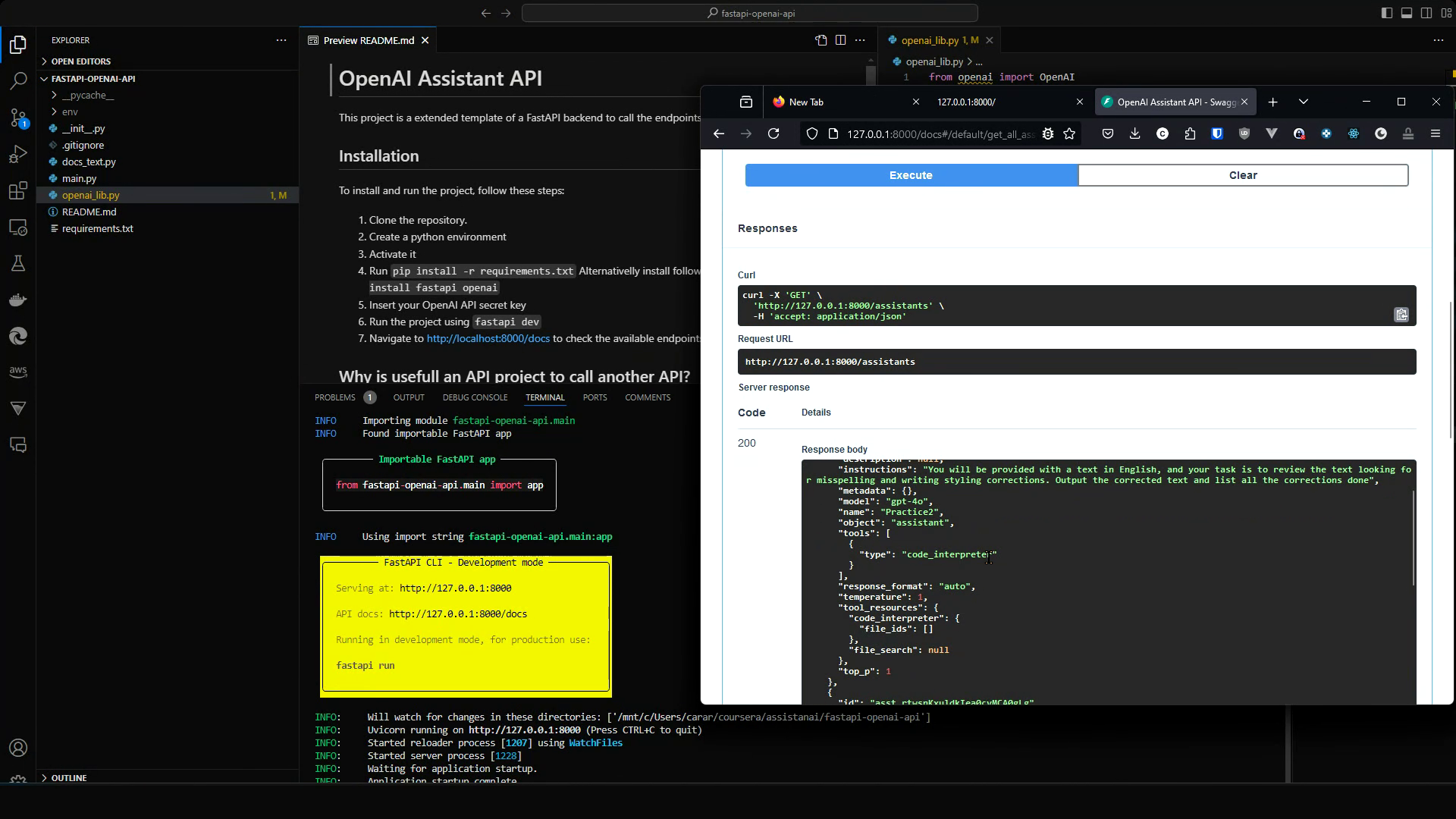Open the Search view icon

[18, 80]
